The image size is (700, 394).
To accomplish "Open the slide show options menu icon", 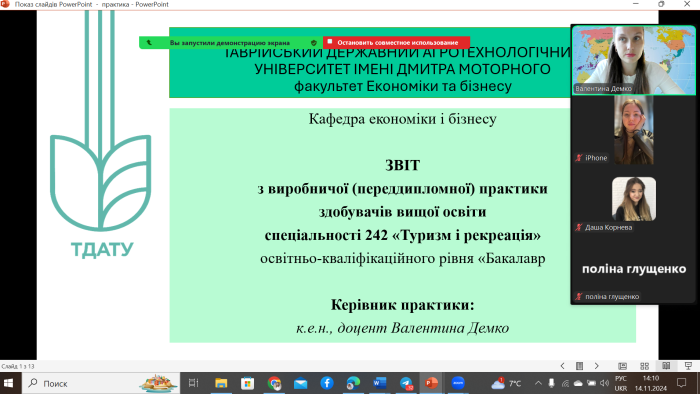I will tap(579, 366).
